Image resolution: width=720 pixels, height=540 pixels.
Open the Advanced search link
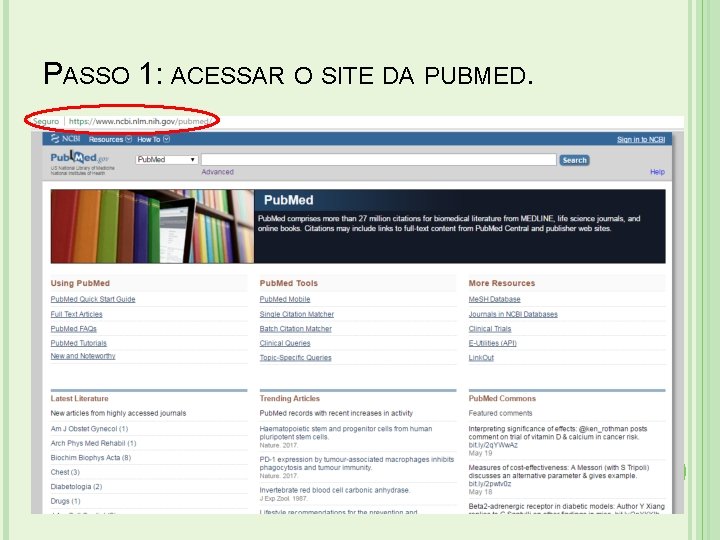pos(218,172)
